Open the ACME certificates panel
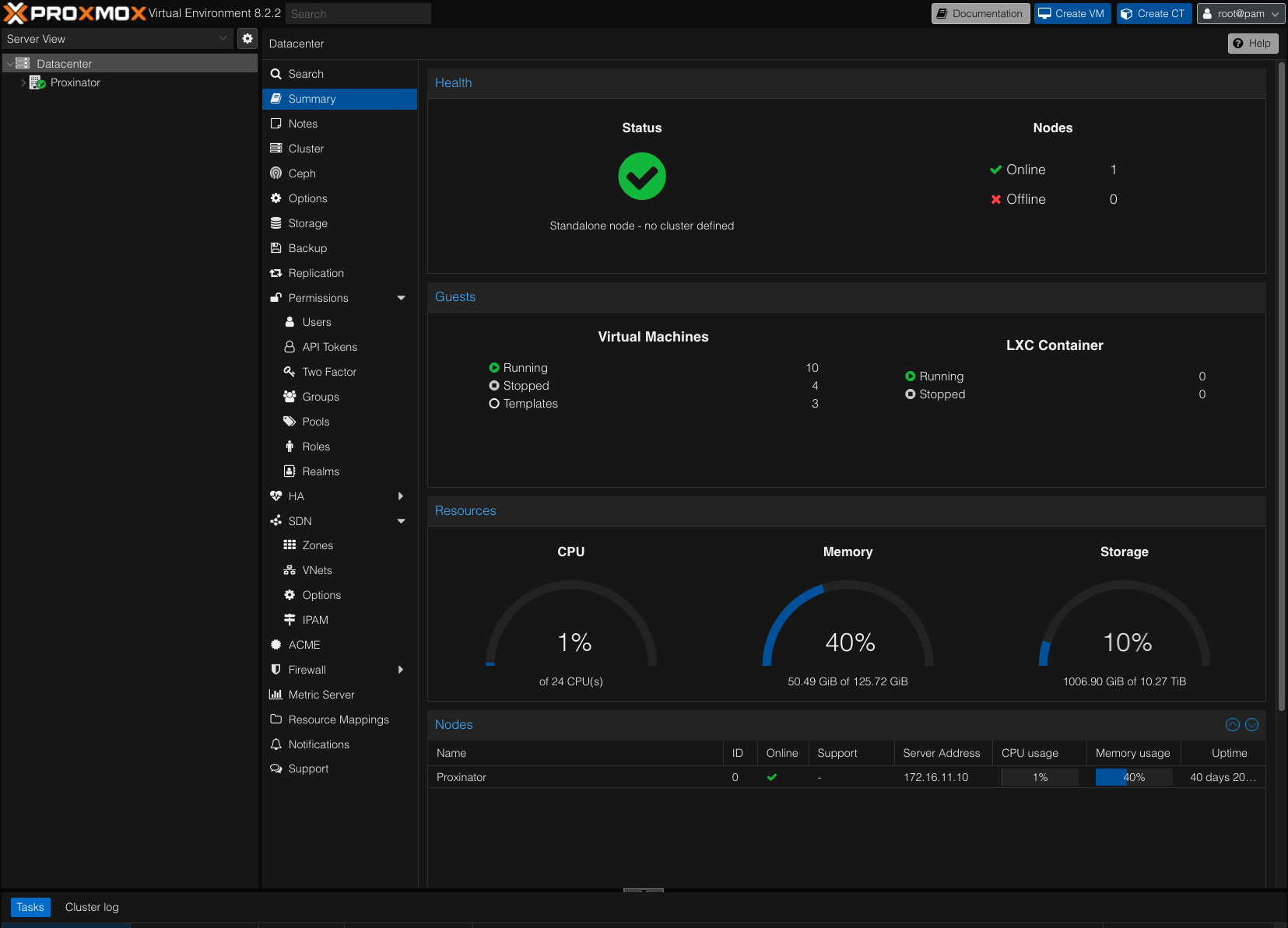Image resolution: width=1288 pixels, height=928 pixels. pos(304,644)
